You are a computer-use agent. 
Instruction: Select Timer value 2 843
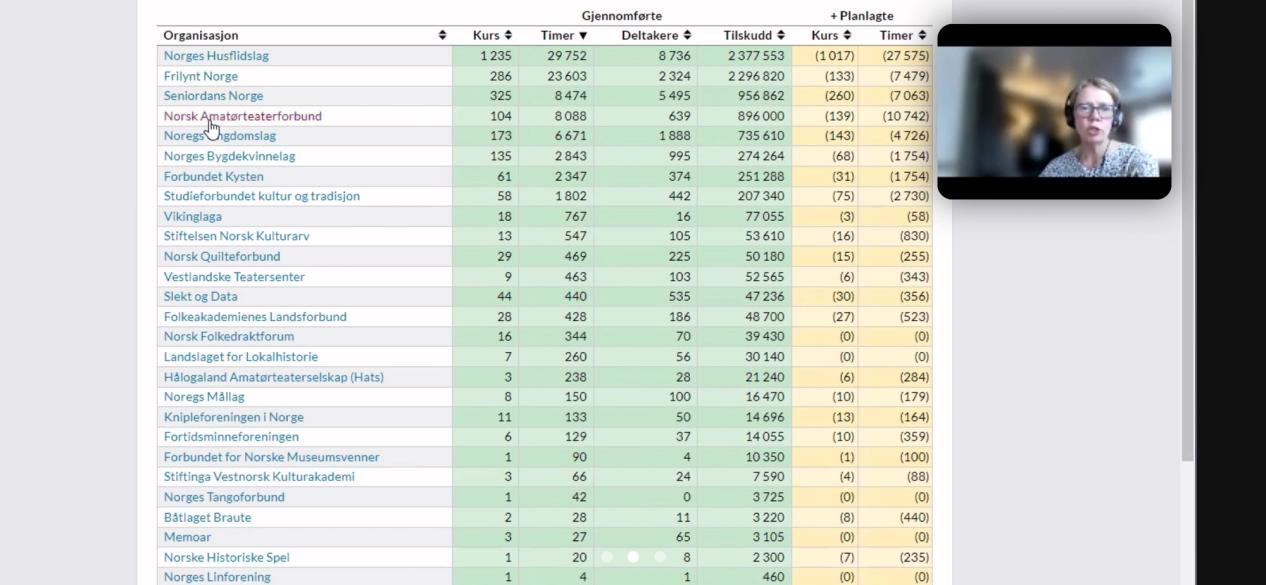570,156
